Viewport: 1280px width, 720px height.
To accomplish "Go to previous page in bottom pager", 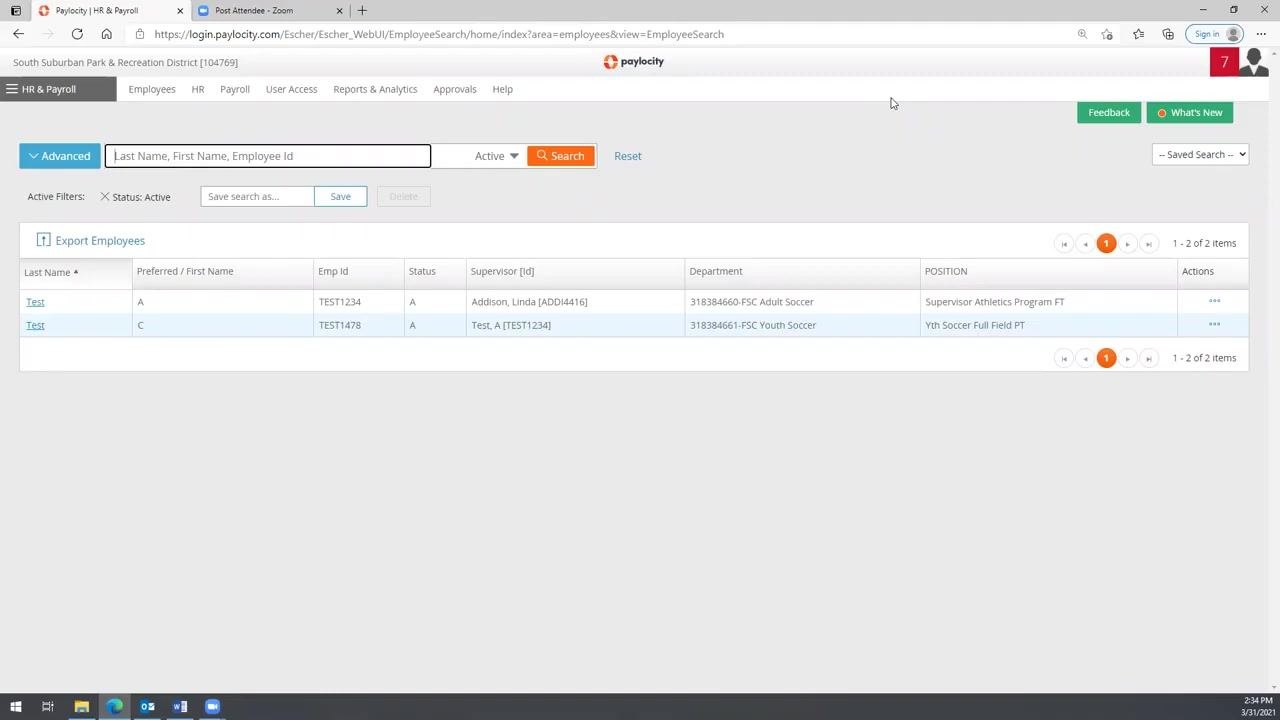I will pyautogui.click(x=1085, y=358).
